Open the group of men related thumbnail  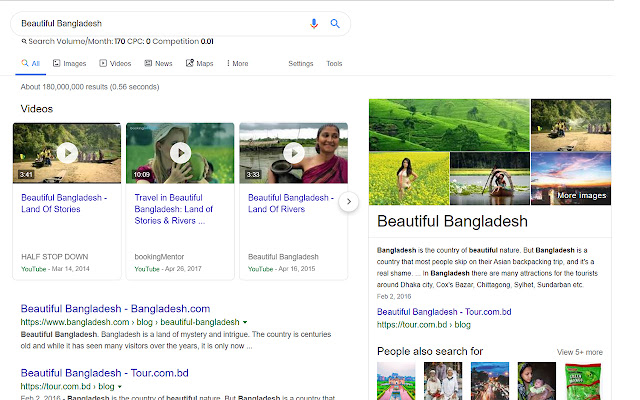(x=443, y=381)
